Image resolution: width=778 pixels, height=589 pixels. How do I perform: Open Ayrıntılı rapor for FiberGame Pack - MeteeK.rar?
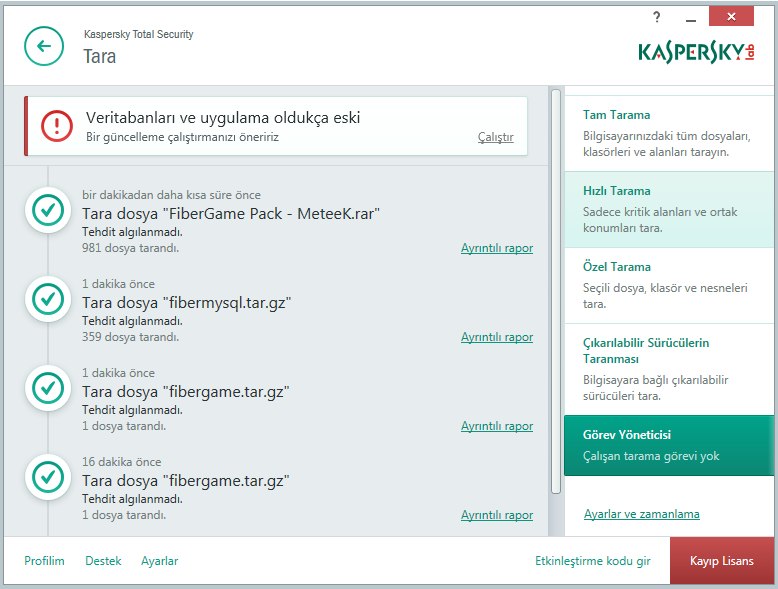497,248
